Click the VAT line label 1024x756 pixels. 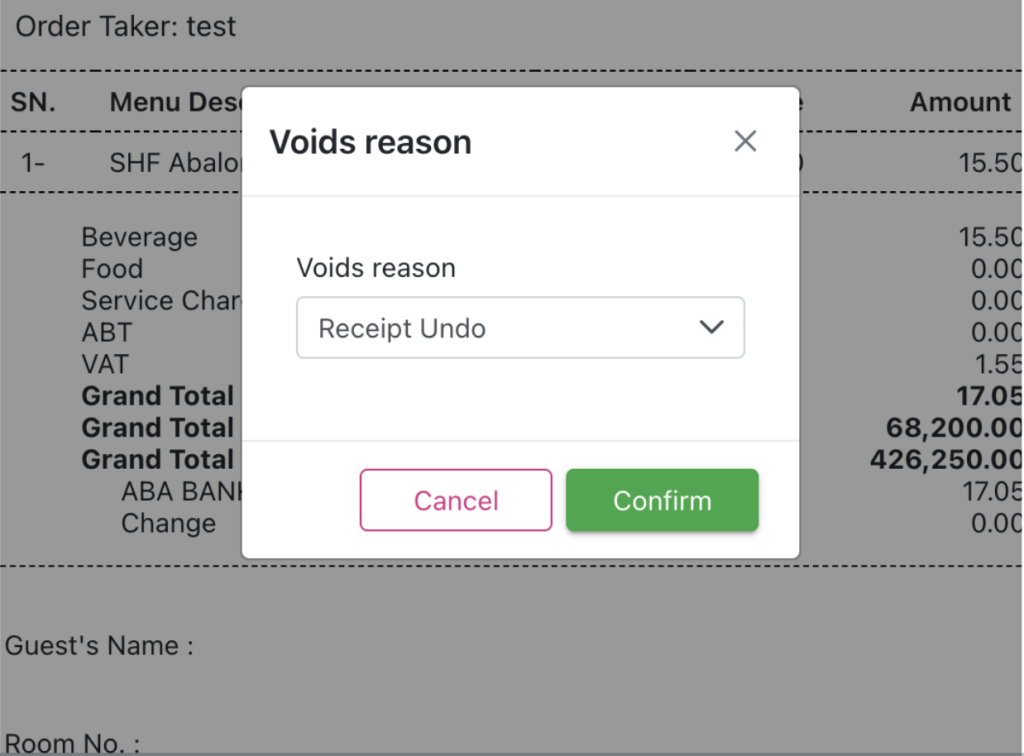[x=105, y=363]
